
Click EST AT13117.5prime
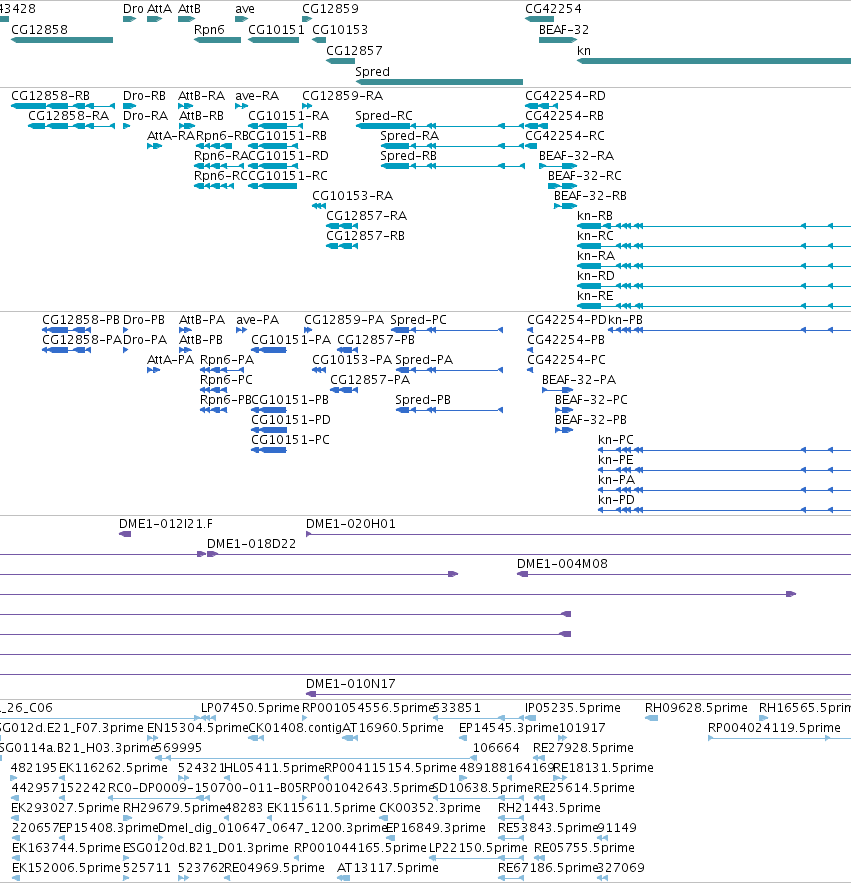click(x=343, y=878)
